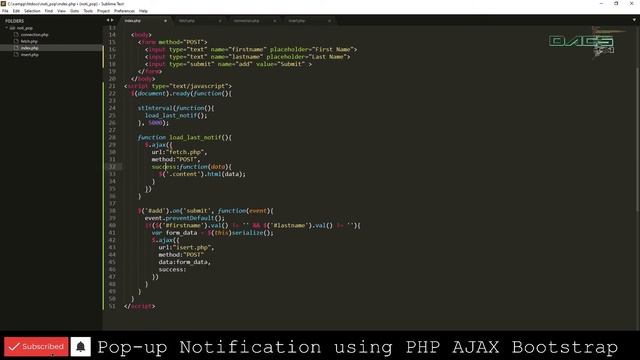Click the $('.content').html(data); line
This screenshot has width=640, height=360.
pos(202,174)
